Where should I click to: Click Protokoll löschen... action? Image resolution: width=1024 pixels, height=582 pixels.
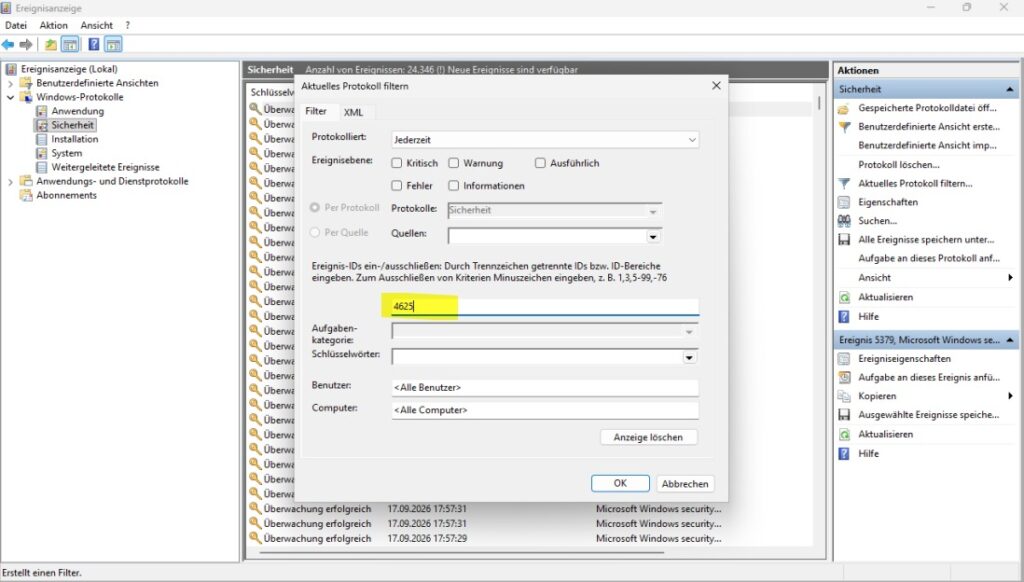point(899,165)
